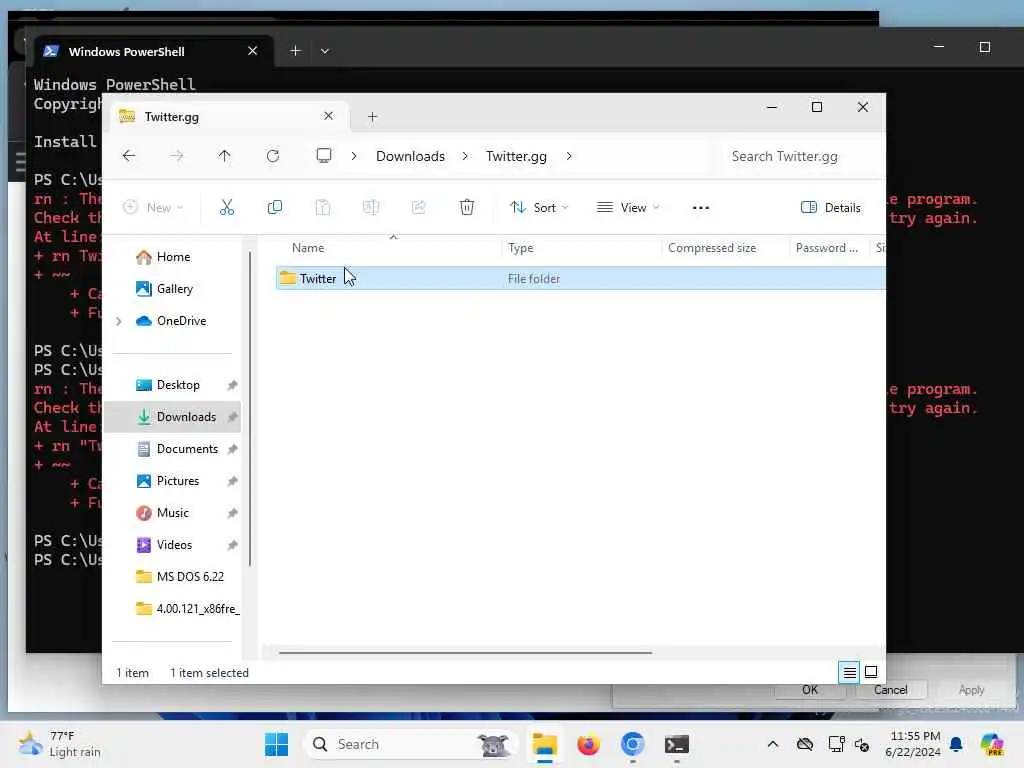Open Home in navigation pane
The image size is (1024, 768).
[173, 257]
